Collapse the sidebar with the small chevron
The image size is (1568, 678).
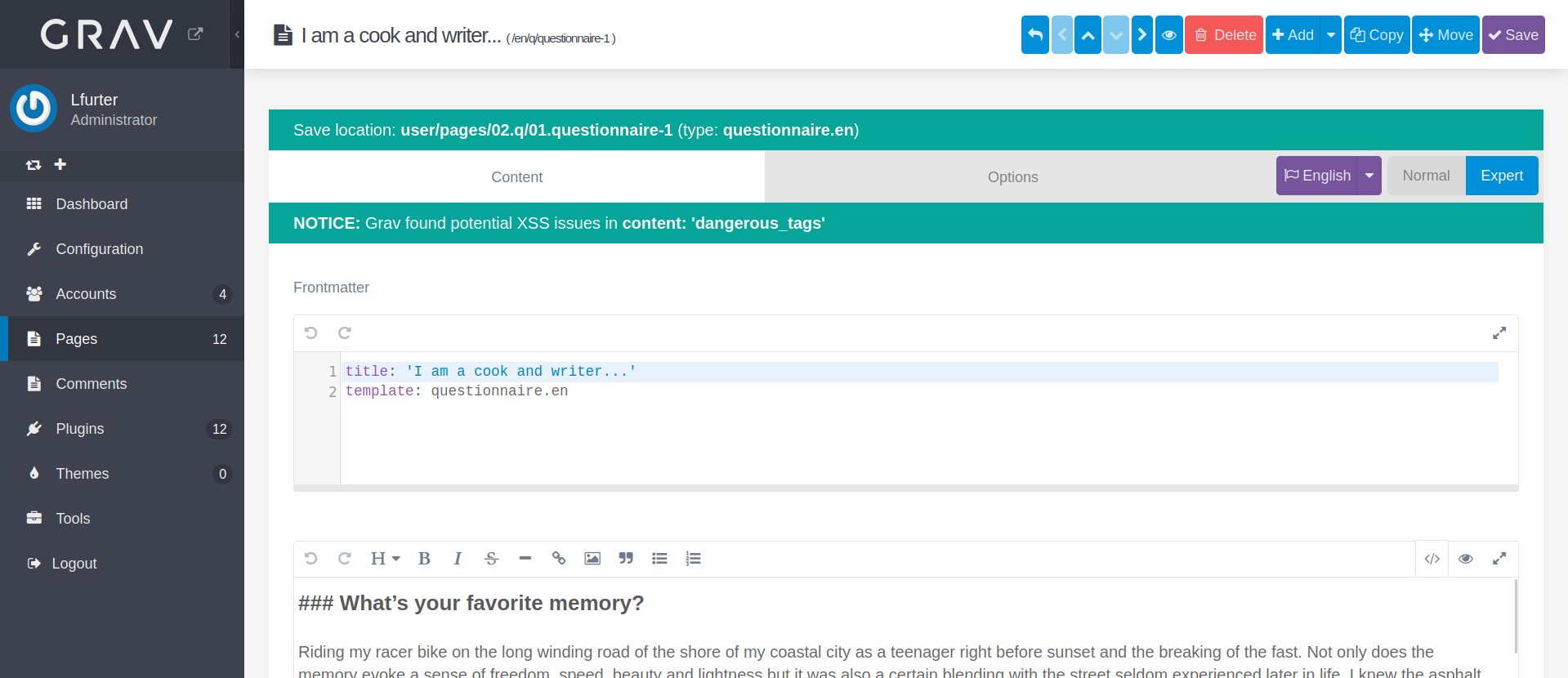click(237, 34)
